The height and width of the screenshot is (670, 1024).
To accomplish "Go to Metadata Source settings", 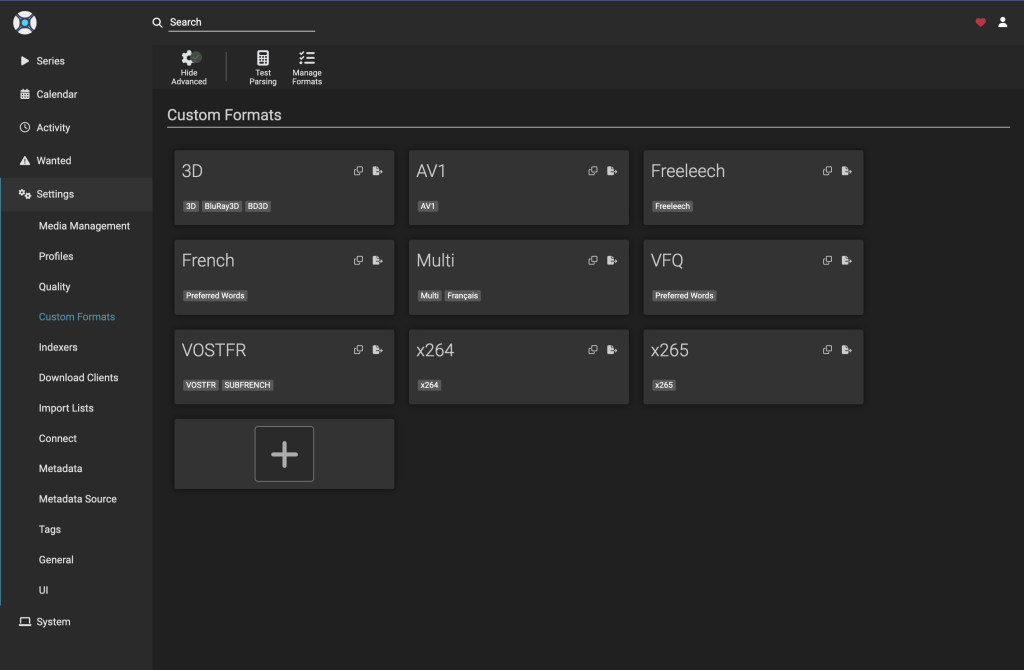I will [x=78, y=499].
